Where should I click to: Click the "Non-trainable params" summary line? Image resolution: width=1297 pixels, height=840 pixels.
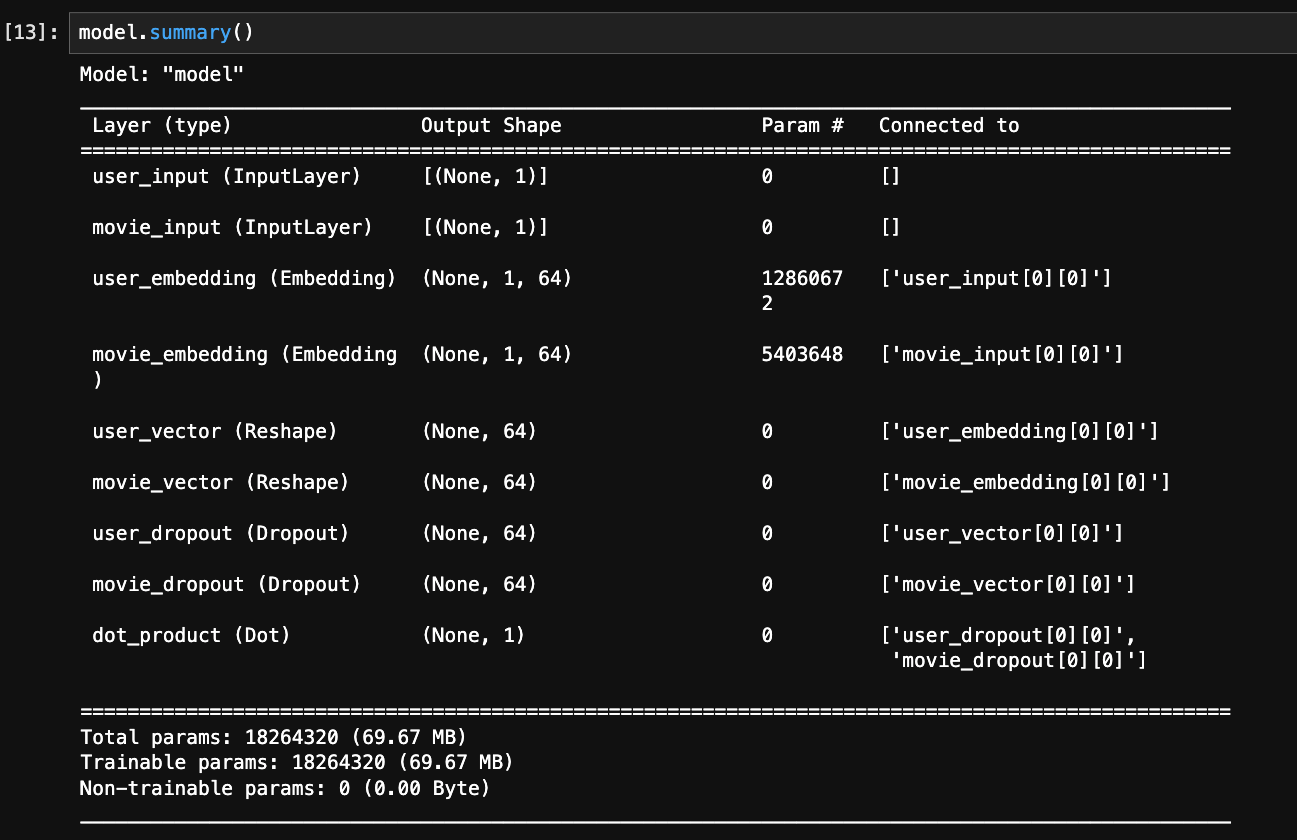285,789
